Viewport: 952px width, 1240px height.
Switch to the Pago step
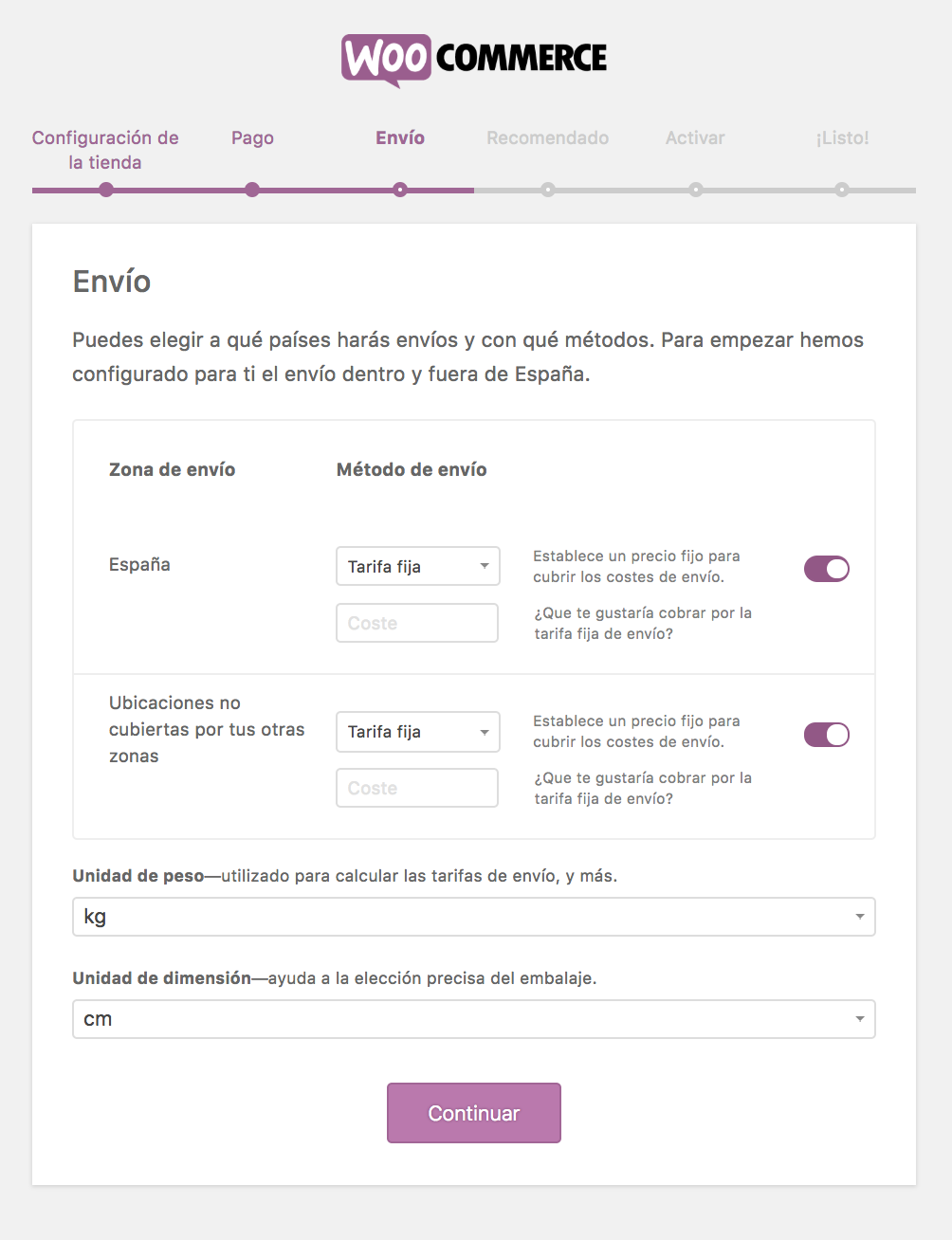pos(252,138)
